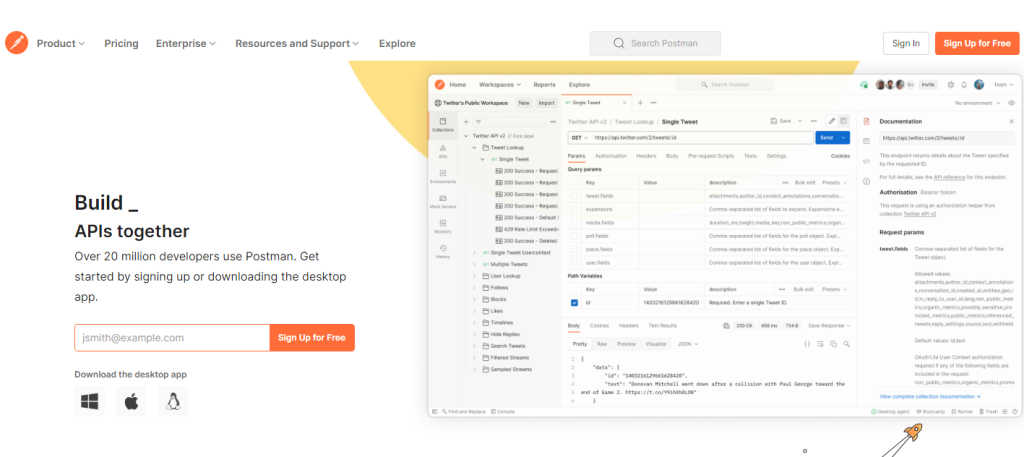Open a new request tab with plus icon

641,102
